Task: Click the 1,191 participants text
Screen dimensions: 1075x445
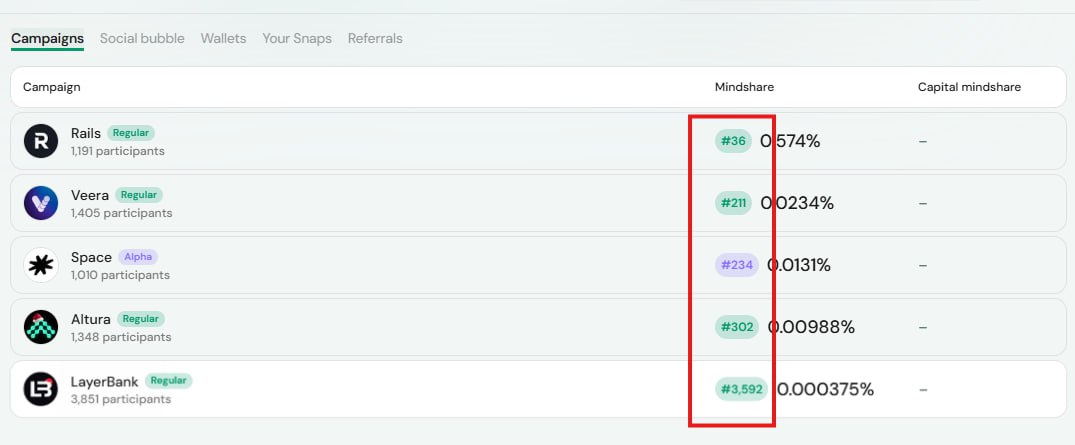Action: [x=118, y=151]
